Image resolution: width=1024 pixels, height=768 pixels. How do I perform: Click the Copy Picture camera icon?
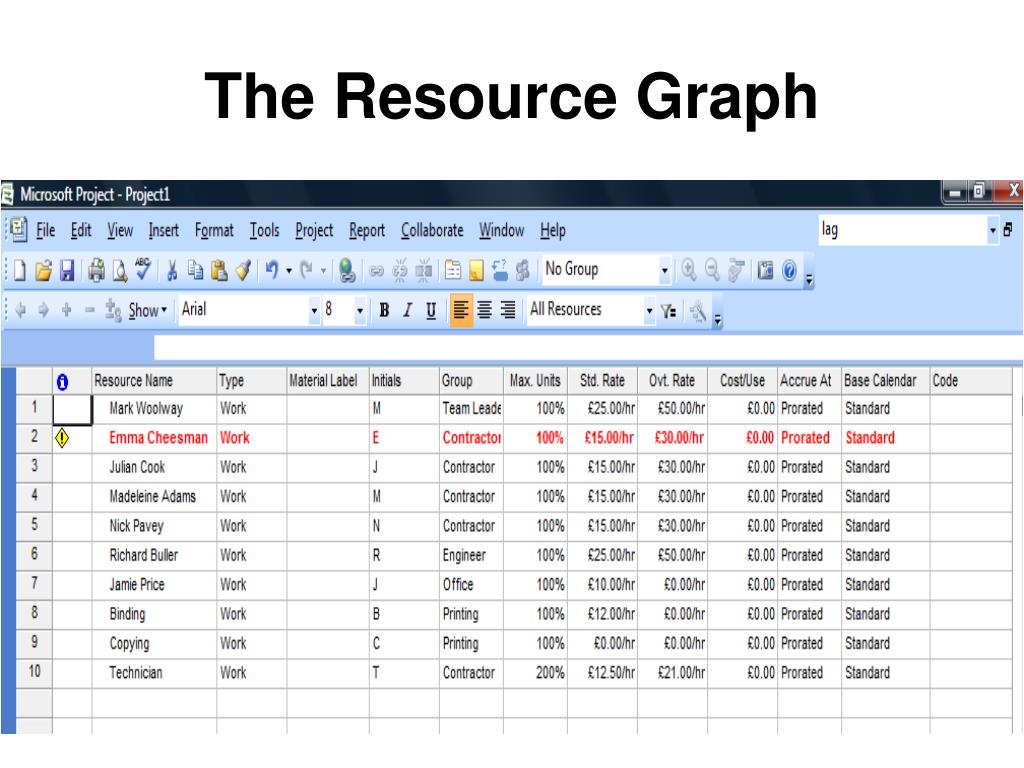[x=765, y=270]
